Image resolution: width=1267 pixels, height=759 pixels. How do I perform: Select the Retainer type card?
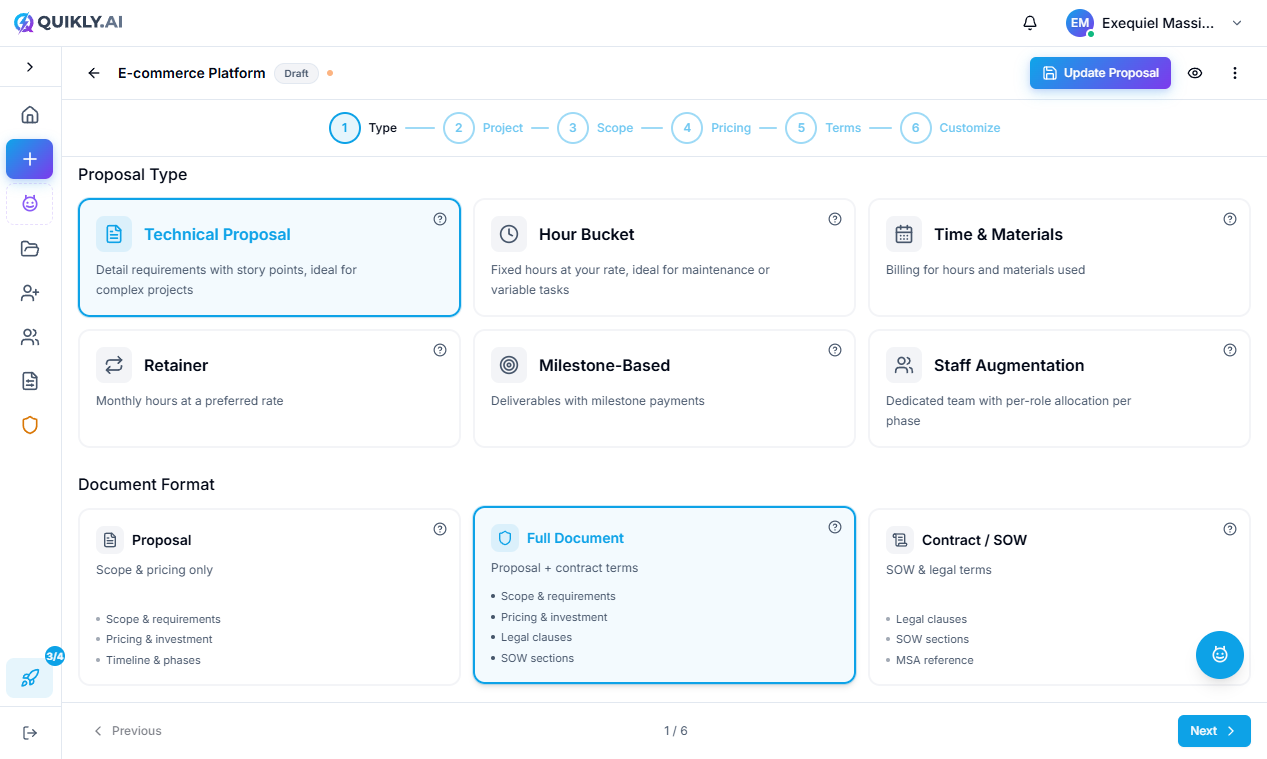[269, 388]
